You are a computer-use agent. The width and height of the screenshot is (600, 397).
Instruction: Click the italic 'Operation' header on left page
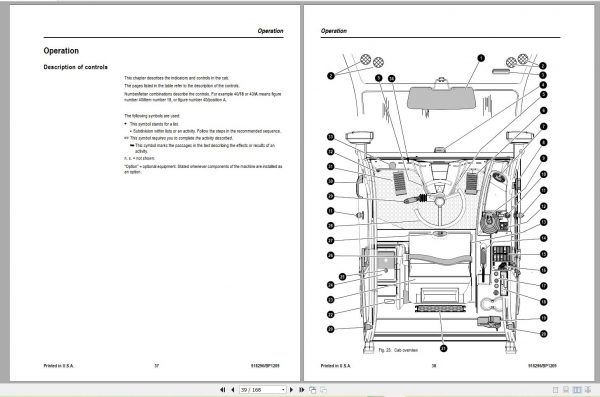(270, 31)
